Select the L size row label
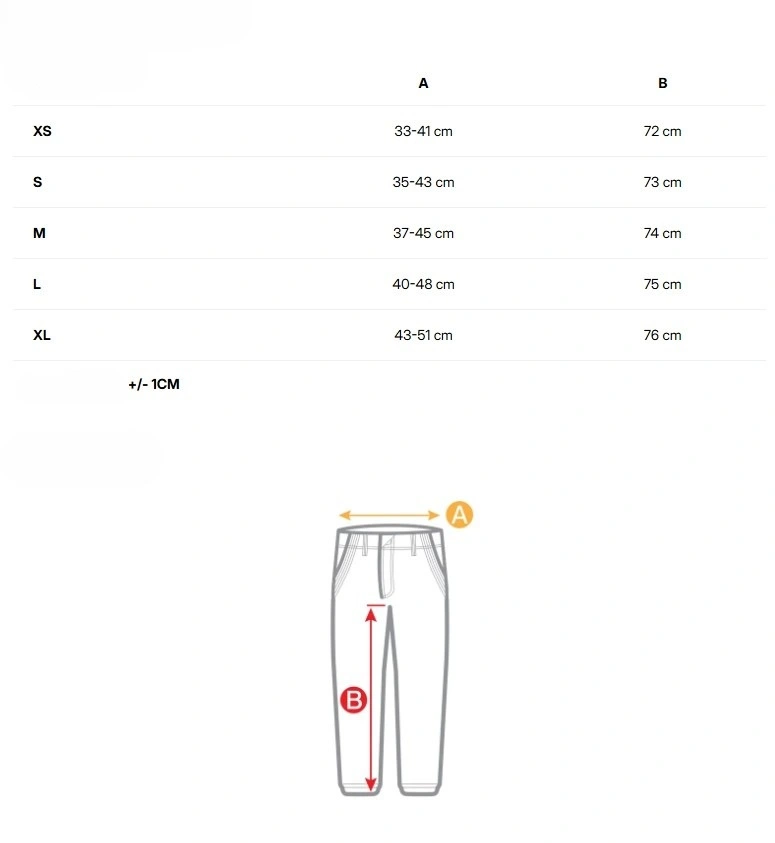The width and height of the screenshot is (775, 843). coord(37,284)
